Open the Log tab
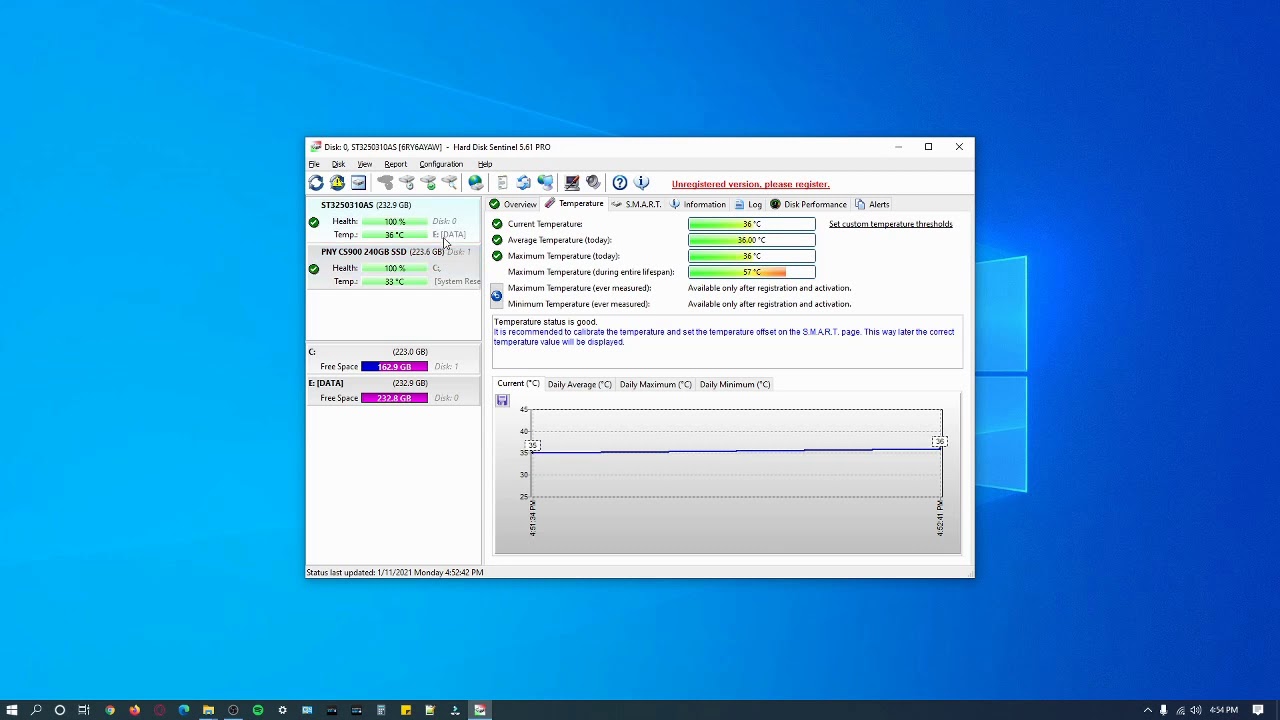1280x720 pixels. point(748,204)
